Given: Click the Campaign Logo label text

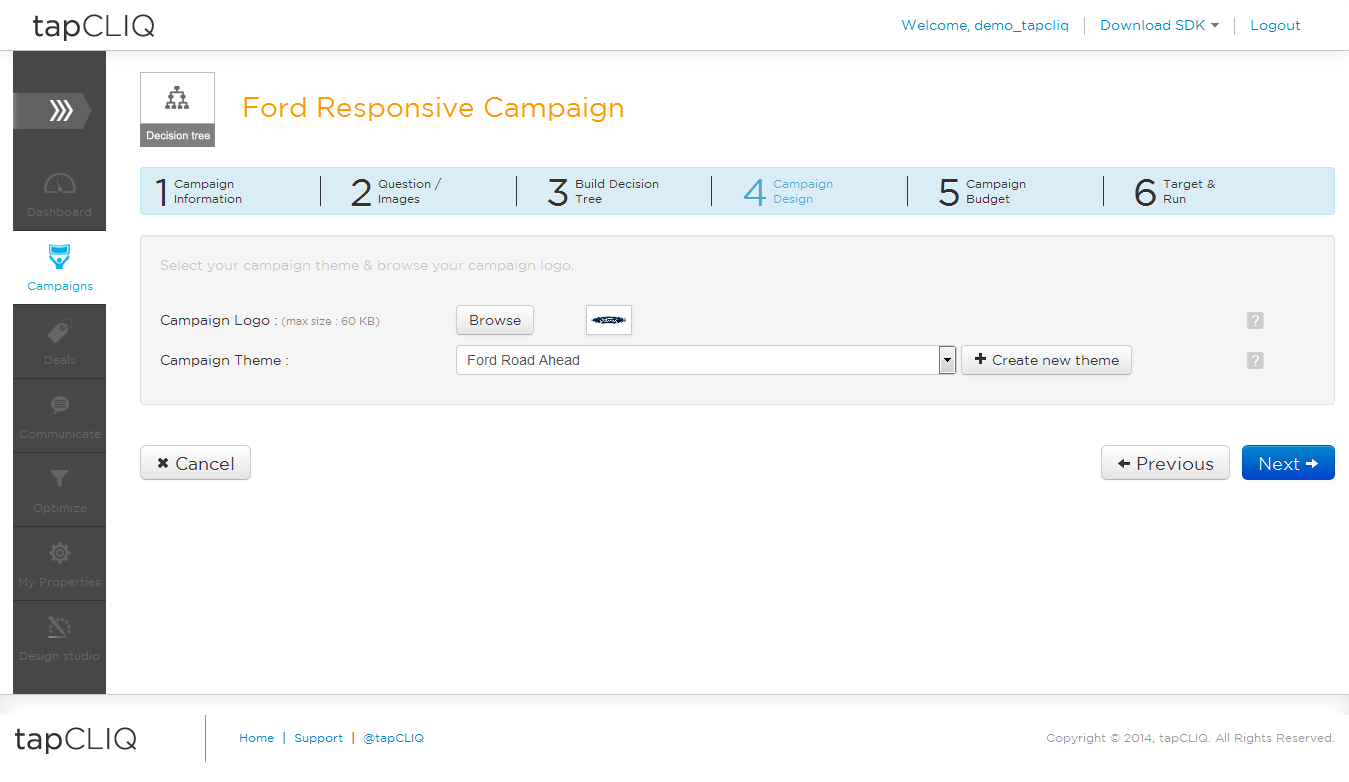Looking at the screenshot, I should click(x=218, y=320).
